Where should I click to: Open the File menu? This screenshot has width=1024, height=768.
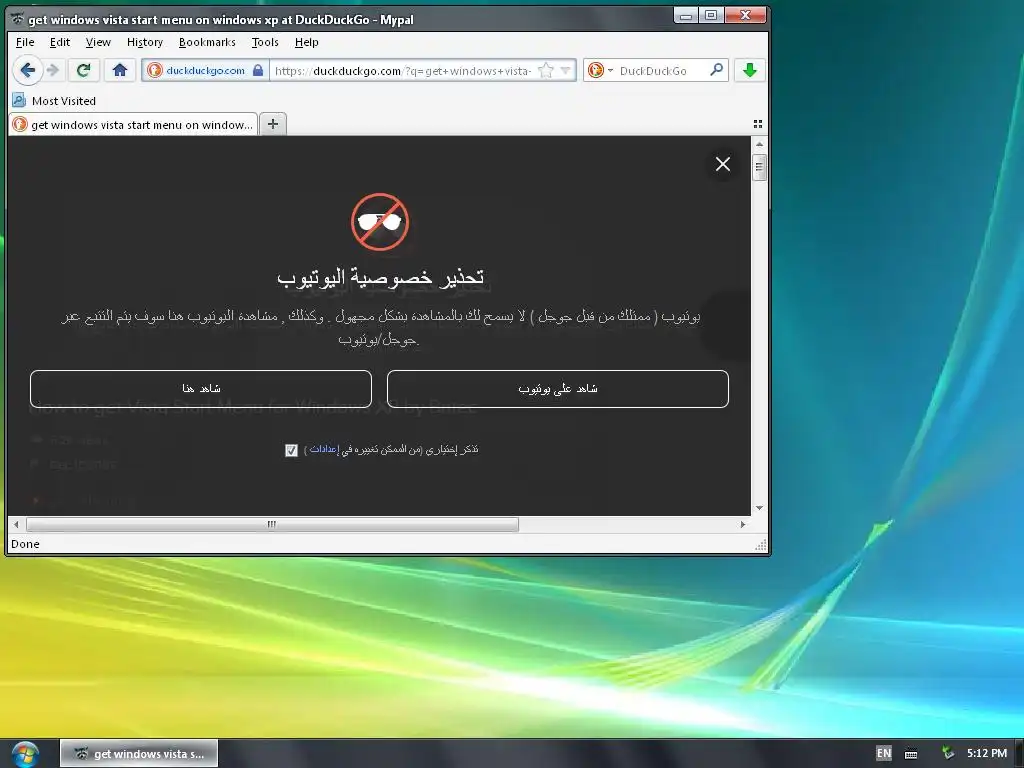pos(25,42)
